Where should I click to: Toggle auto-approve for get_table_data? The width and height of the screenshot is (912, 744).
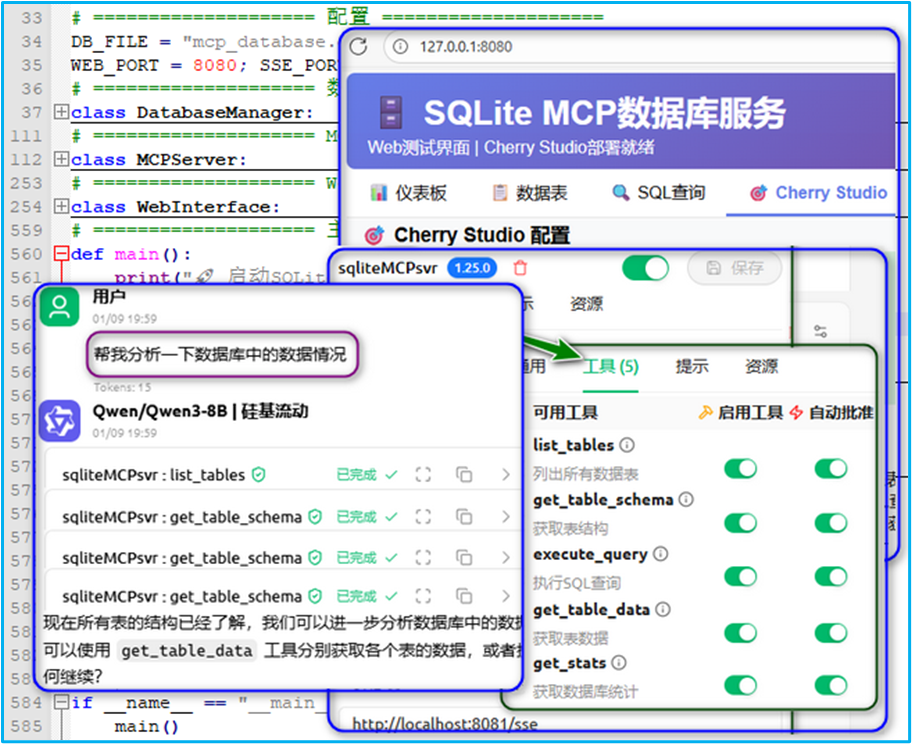pyautogui.click(x=831, y=633)
